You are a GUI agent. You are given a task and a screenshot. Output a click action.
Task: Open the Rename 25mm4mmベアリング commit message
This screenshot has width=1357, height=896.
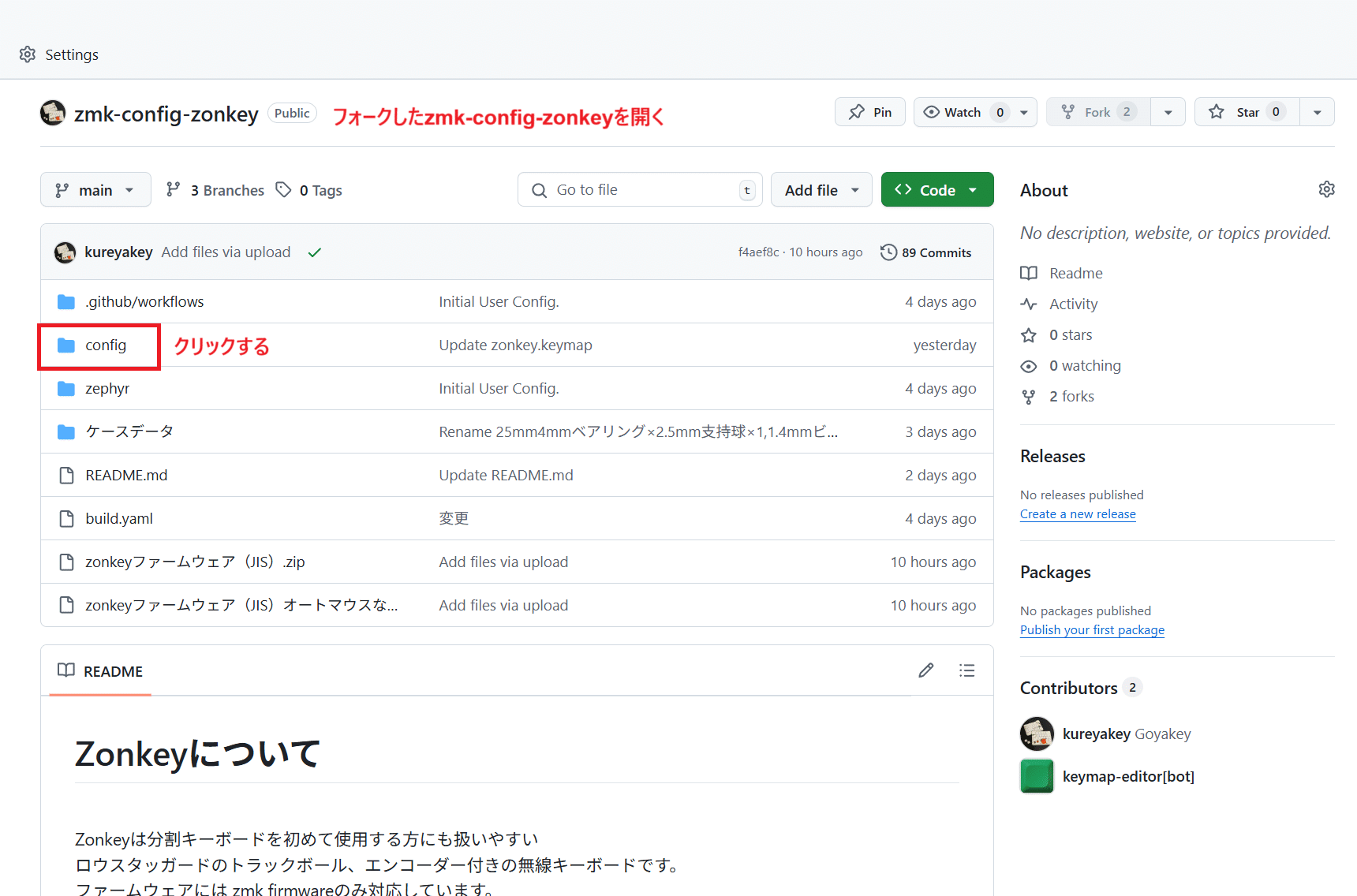point(638,432)
